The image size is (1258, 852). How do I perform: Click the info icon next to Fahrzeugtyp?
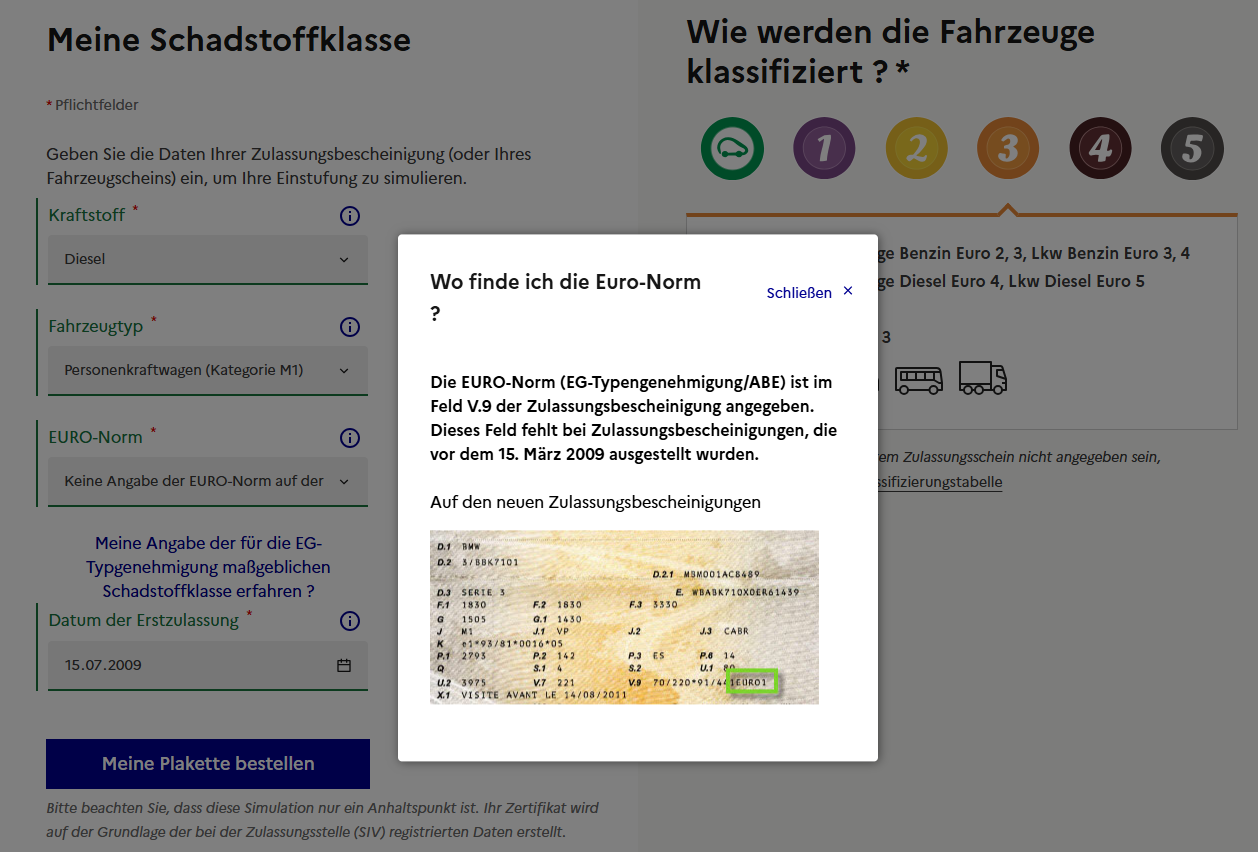(349, 327)
